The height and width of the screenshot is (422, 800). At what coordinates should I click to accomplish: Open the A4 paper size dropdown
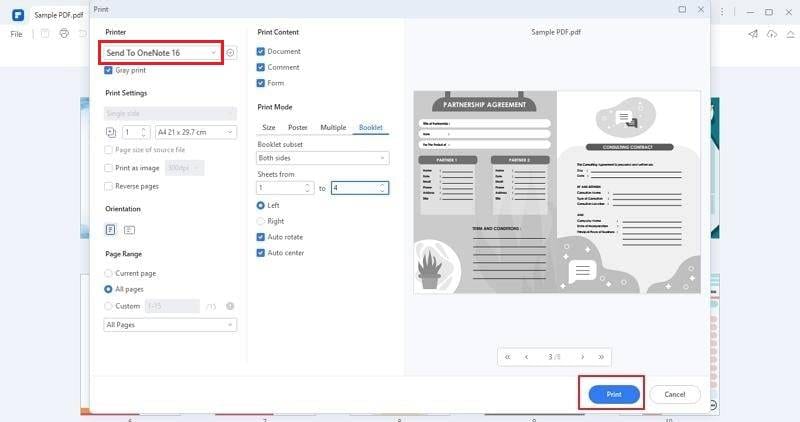196,132
